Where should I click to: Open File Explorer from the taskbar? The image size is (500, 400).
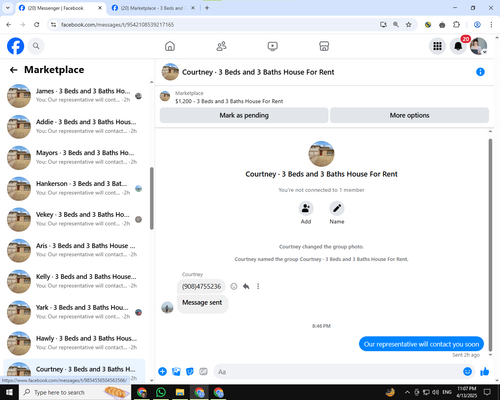point(180,392)
